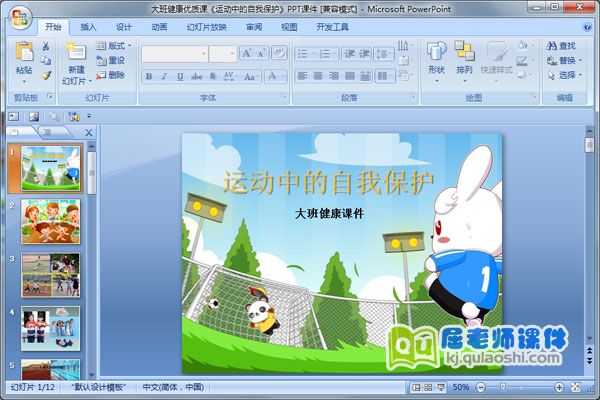Image resolution: width=600 pixels, height=400 pixels.
Task: Toggle Italic formatting
Action: (163, 76)
